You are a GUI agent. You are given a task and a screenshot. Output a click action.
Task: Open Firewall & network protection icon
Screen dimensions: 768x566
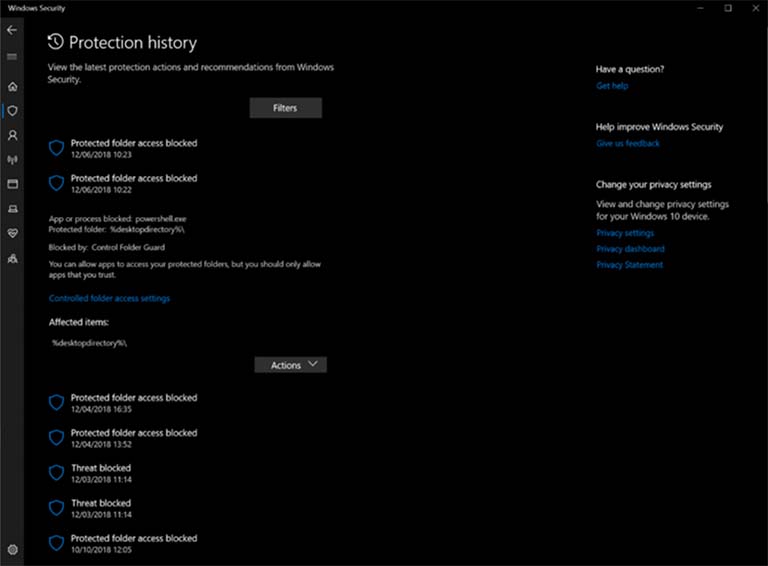pos(12,160)
